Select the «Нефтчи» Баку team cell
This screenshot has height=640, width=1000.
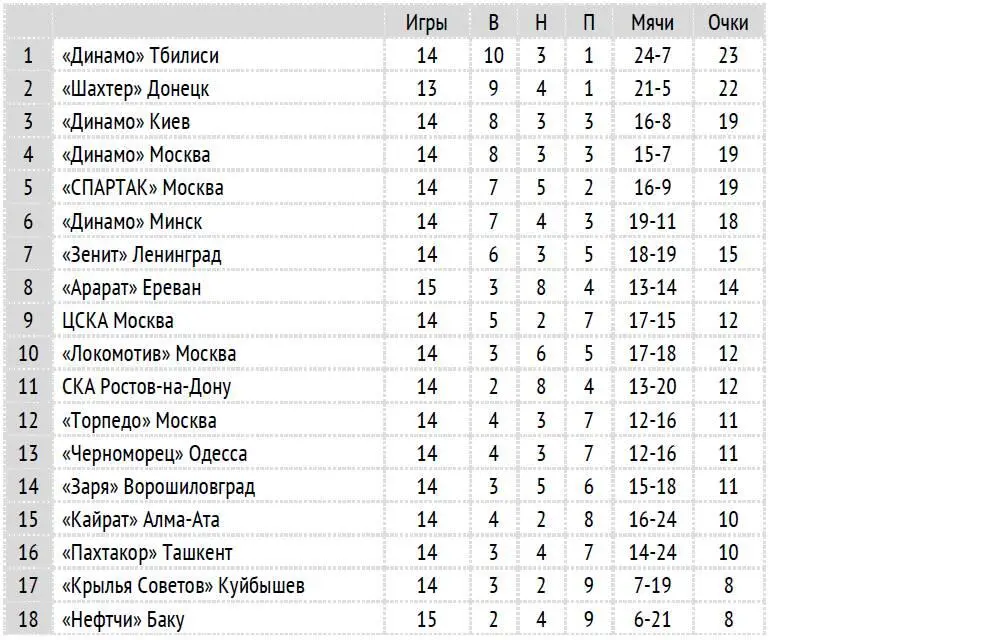123,619
